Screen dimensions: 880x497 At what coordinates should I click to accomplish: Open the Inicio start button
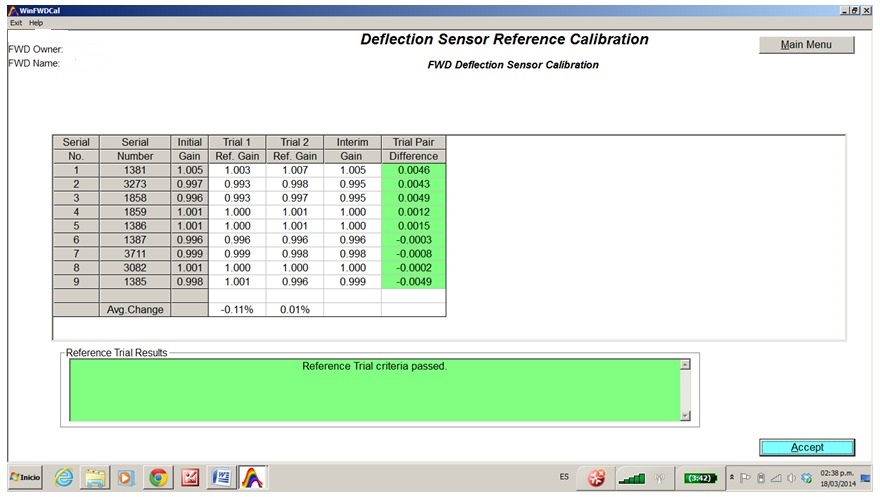(25, 478)
